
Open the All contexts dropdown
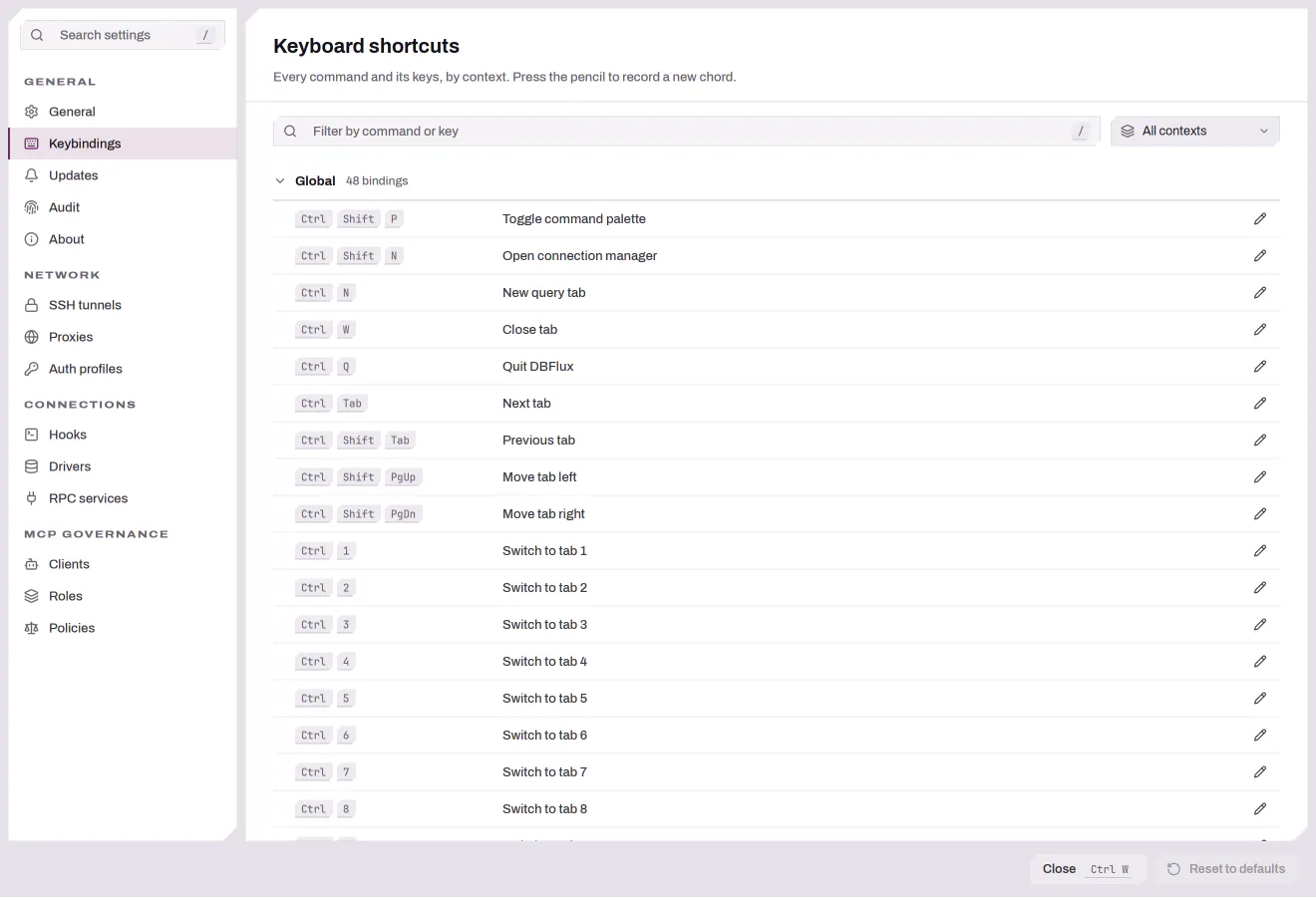click(x=1195, y=132)
